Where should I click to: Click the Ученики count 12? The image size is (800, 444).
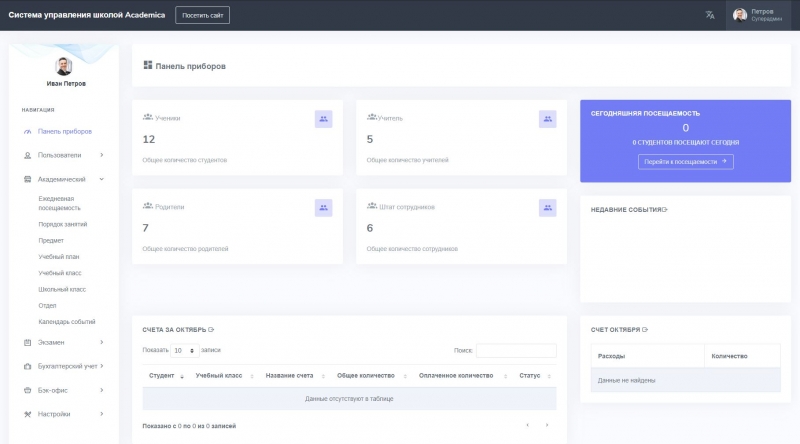[148, 139]
